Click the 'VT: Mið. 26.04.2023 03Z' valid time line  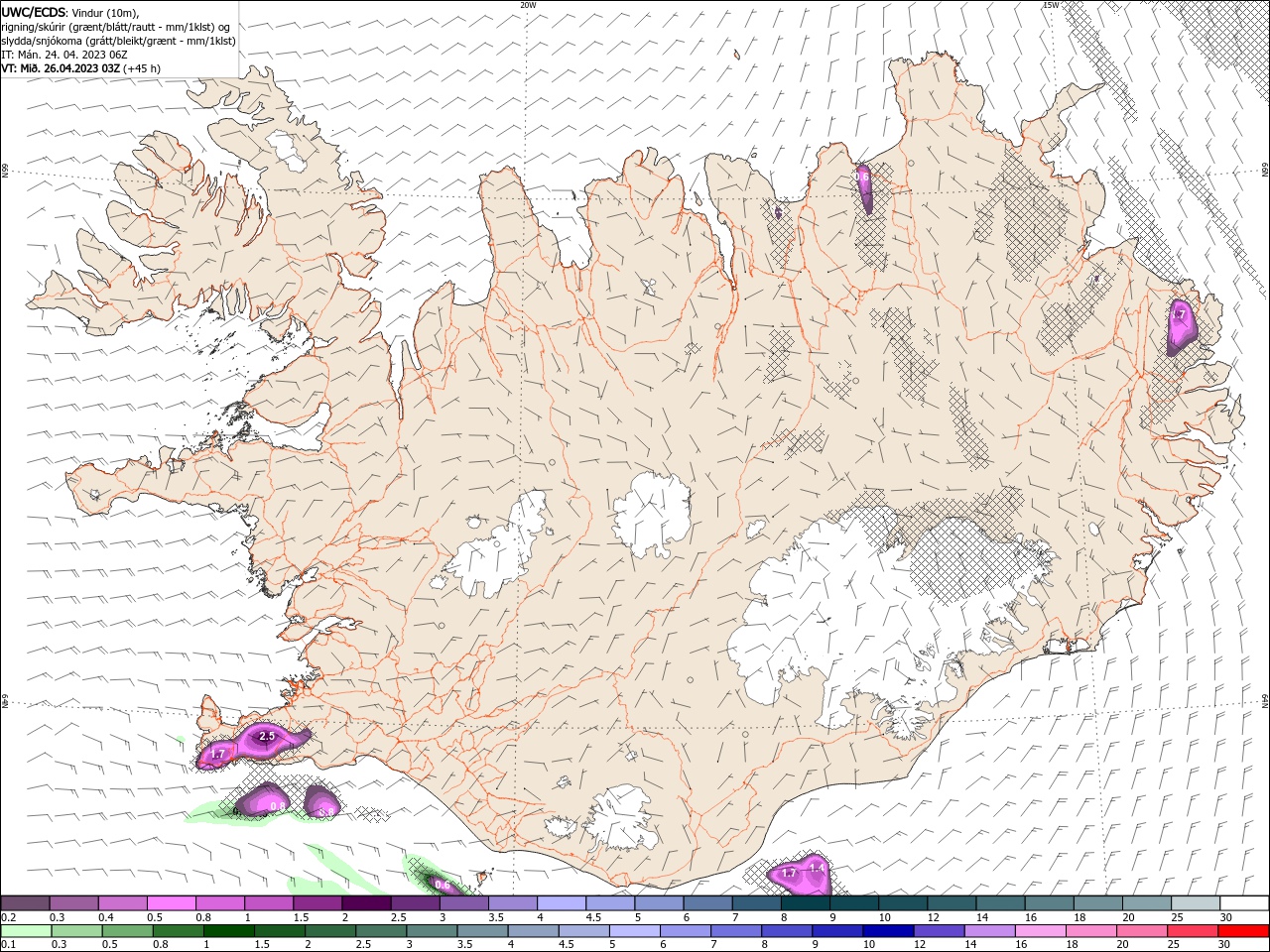(x=80, y=68)
